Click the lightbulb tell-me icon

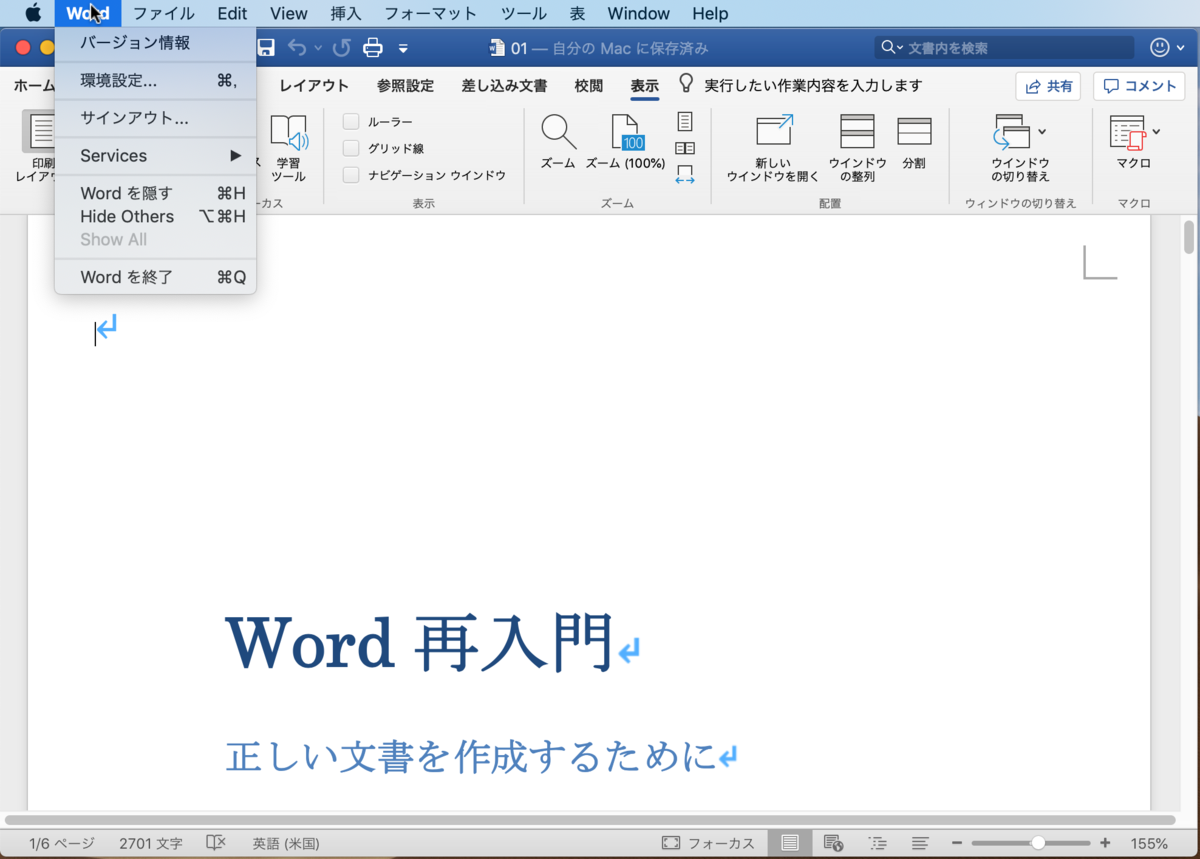pyautogui.click(x=687, y=84)
